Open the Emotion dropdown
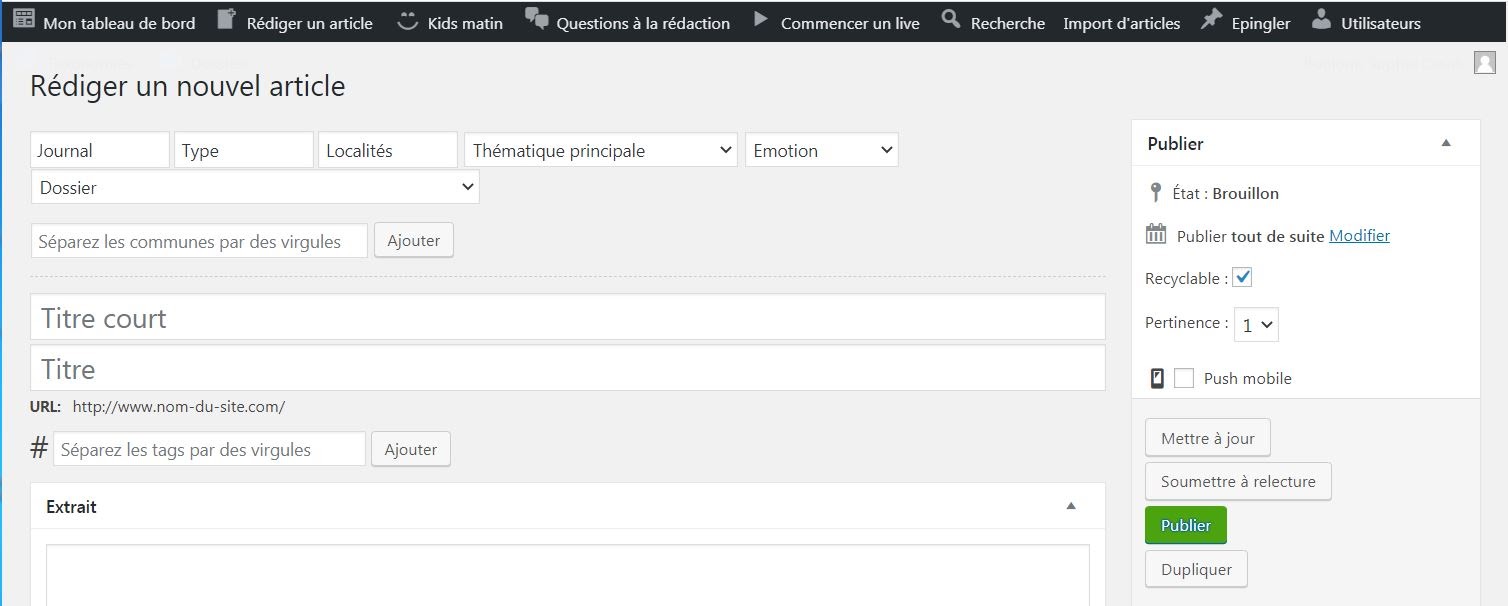This screenshot has width=1508, height=606. click(x=822, y=151)
